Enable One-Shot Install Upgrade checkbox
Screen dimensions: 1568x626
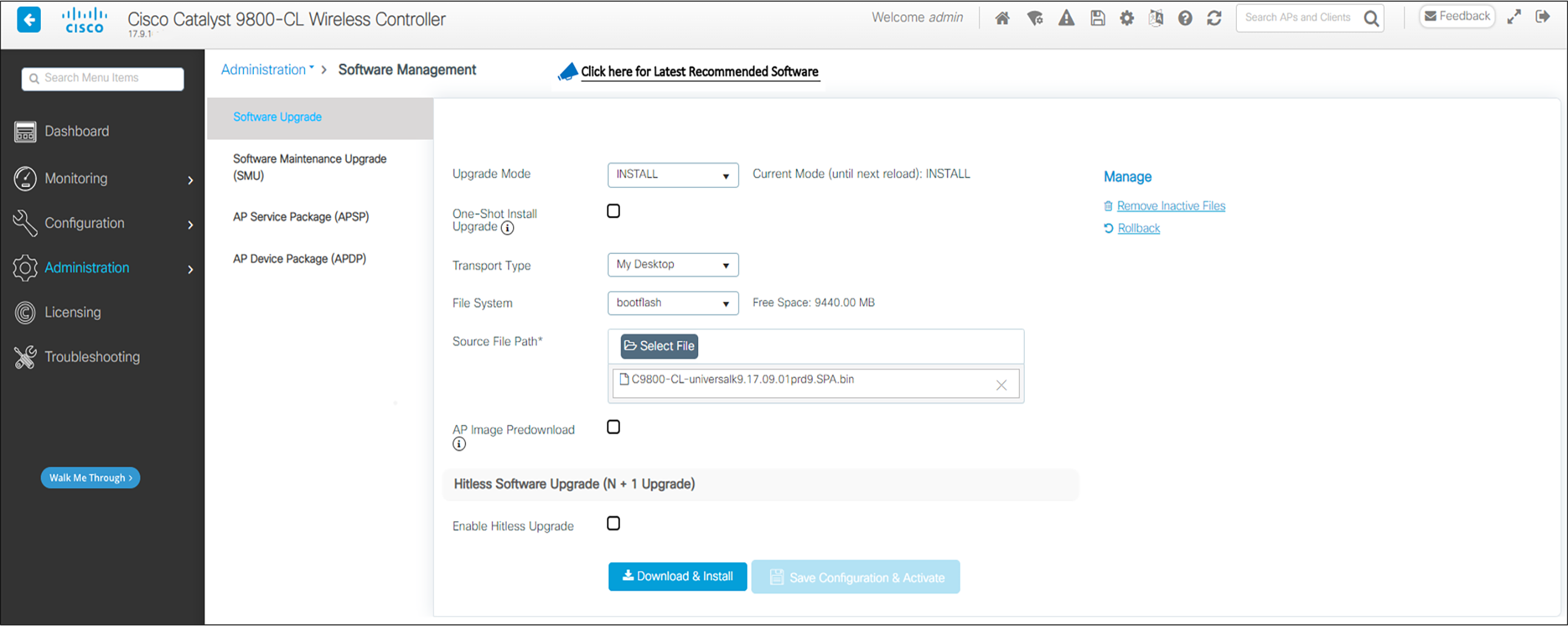coord(613,211)
